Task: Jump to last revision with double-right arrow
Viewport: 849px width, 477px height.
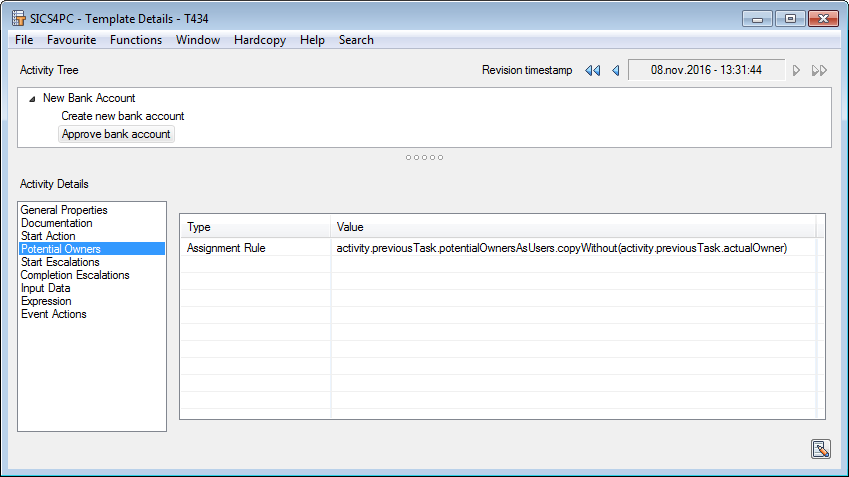Action: point(819,70)
